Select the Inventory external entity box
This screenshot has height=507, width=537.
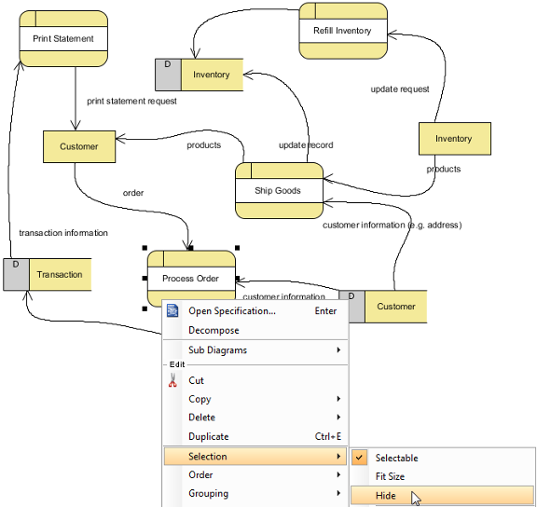tap(455, 139)
